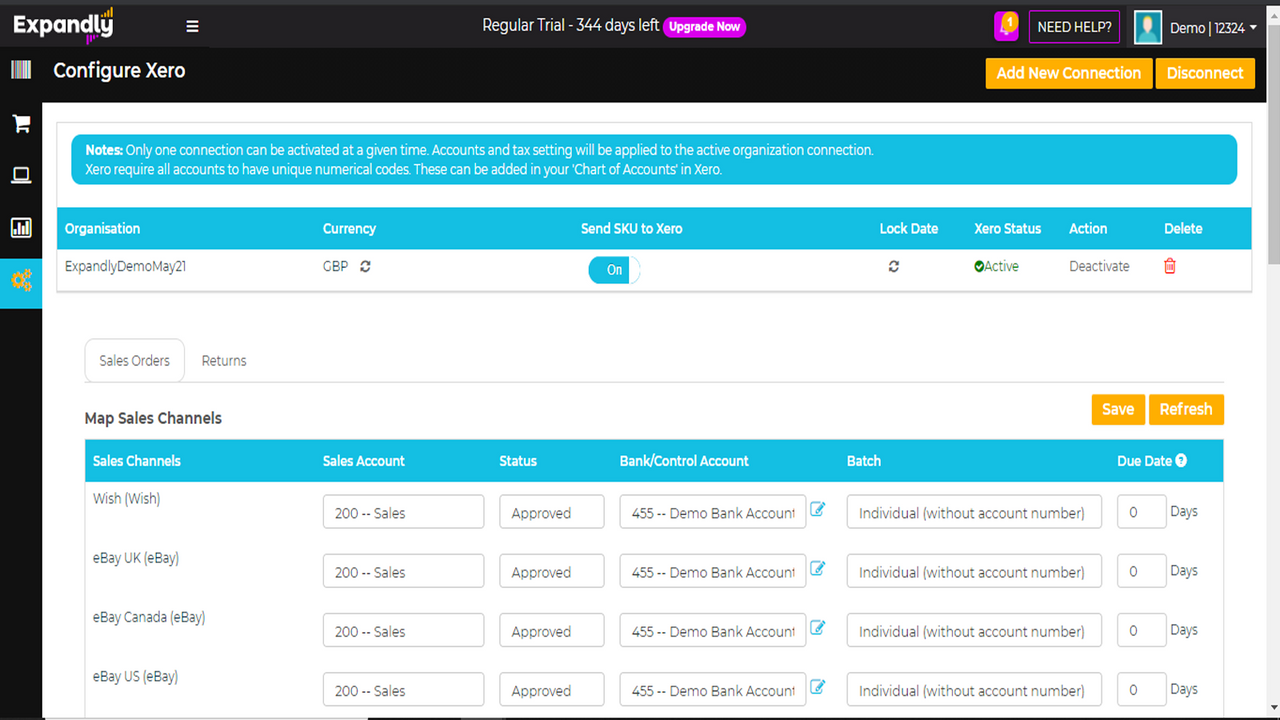Viewport: 1280px width, 720px height.
Task: Open the notification bell with badge
Action: pos(1006,25)
